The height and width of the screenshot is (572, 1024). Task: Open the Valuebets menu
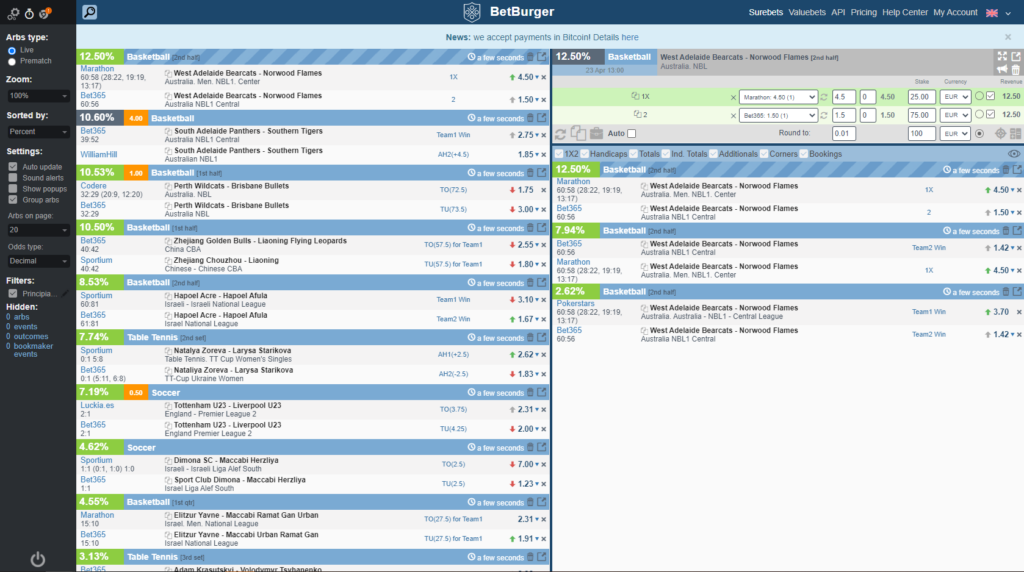[807, 12]
